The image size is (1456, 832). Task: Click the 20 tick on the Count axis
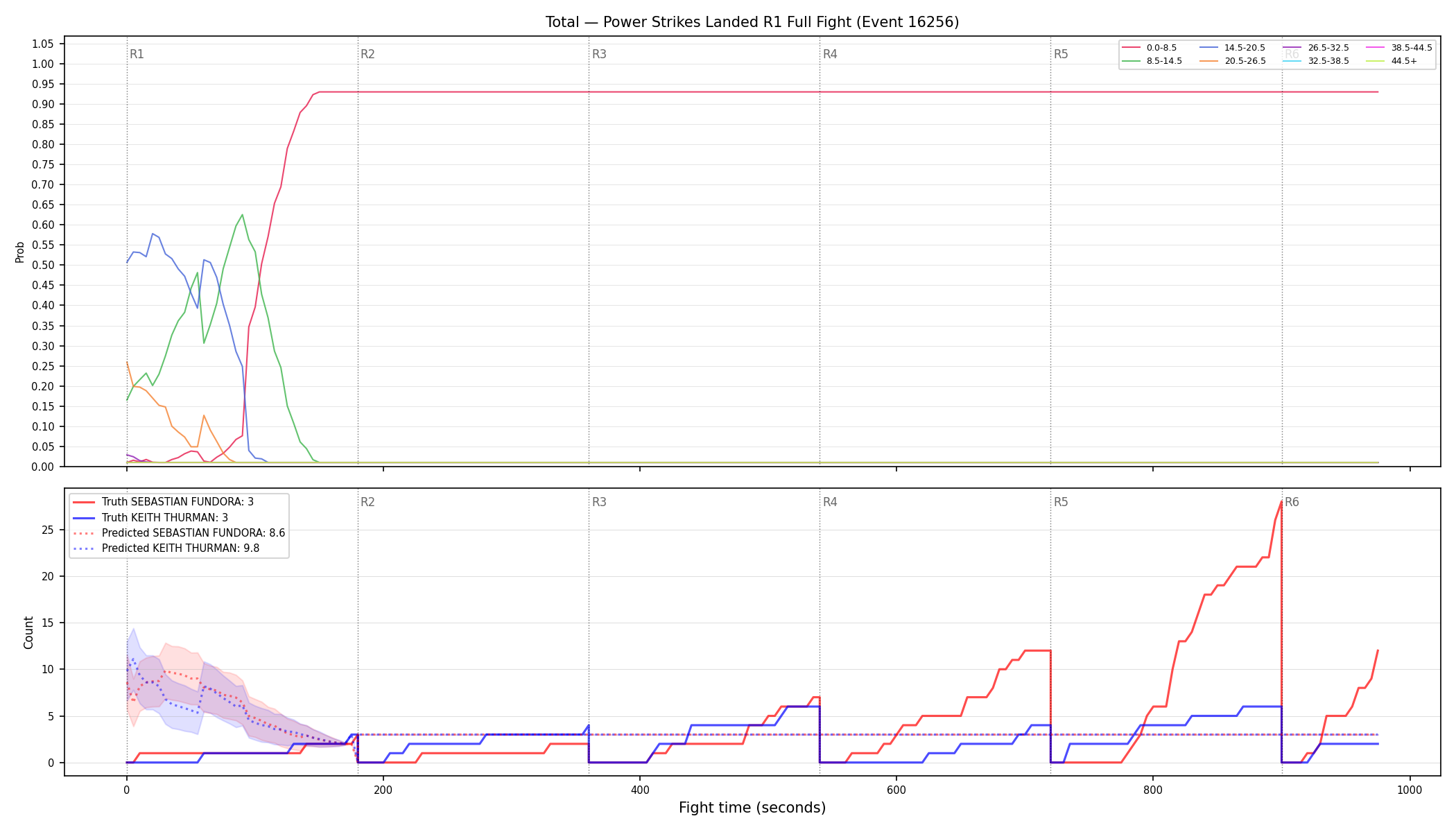pos(48,576)
